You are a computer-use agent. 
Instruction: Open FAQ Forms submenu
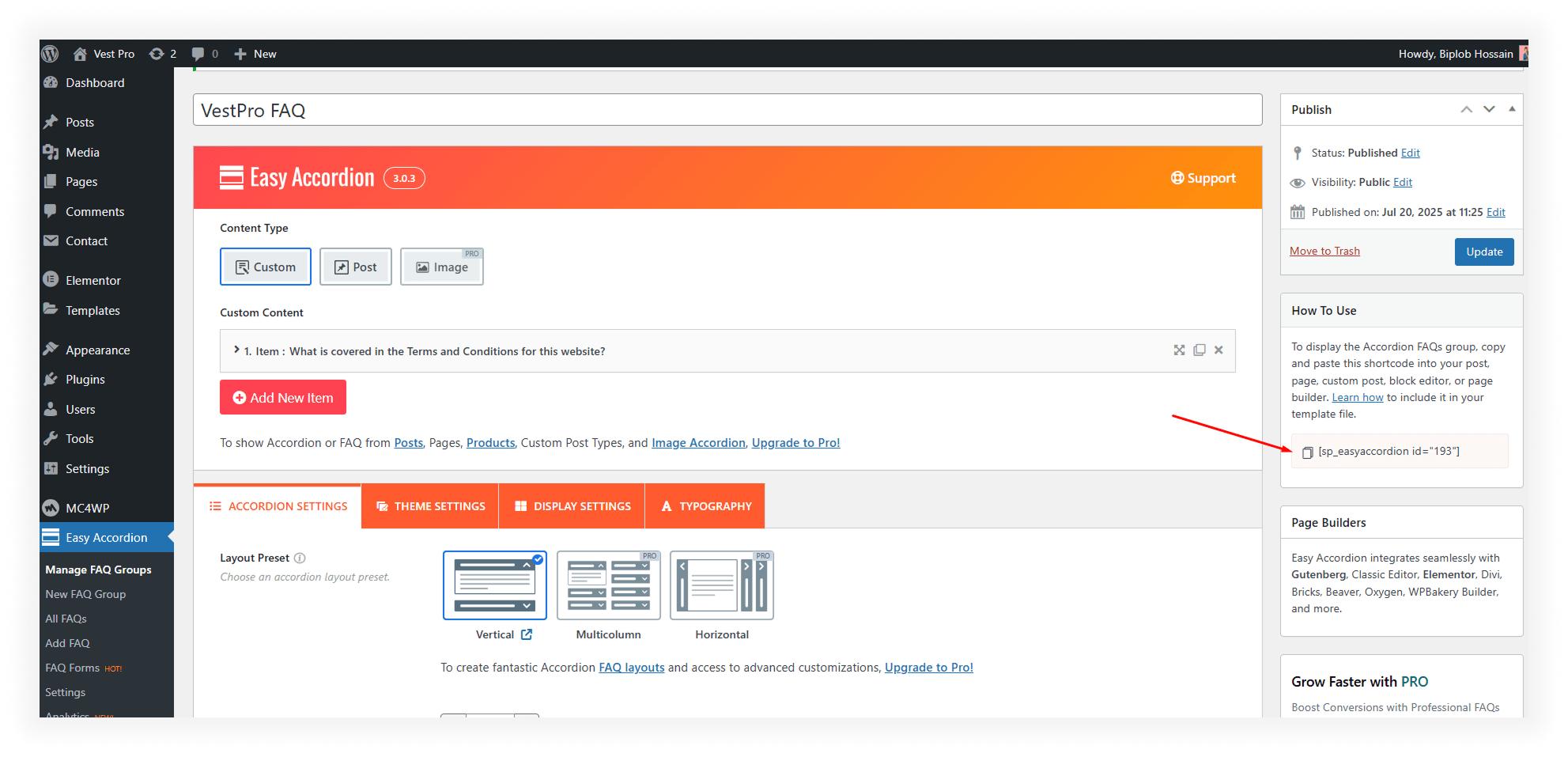point(83,668)
